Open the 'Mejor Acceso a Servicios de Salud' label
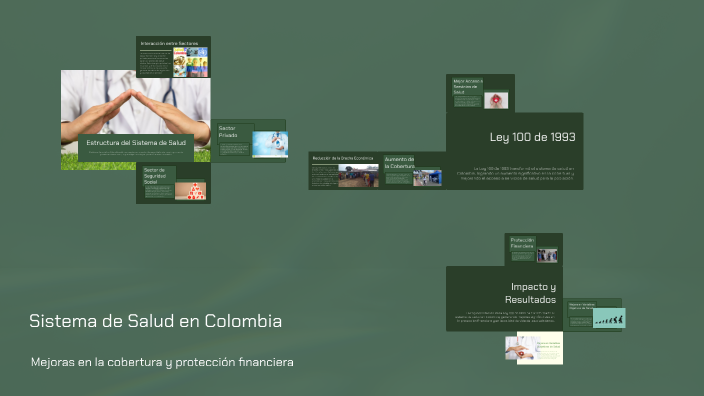 [x=468, y=87]
